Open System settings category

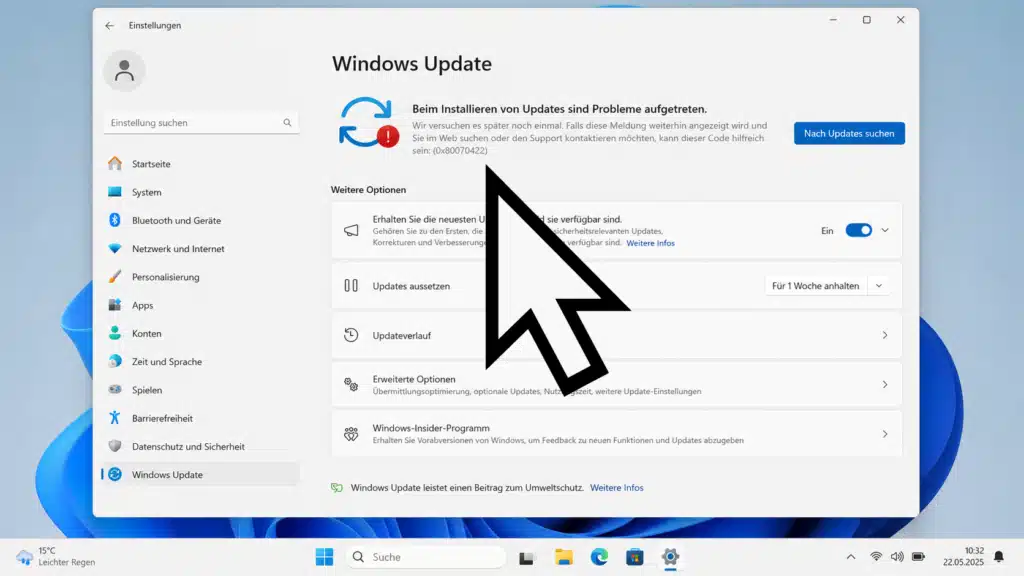click(201, 192)
